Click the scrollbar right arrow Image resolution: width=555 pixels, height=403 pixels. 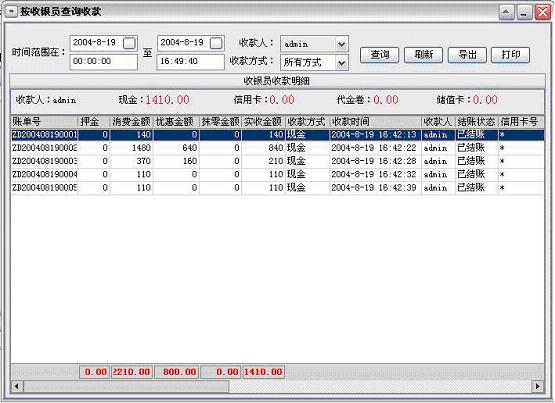tap(538, 386)
